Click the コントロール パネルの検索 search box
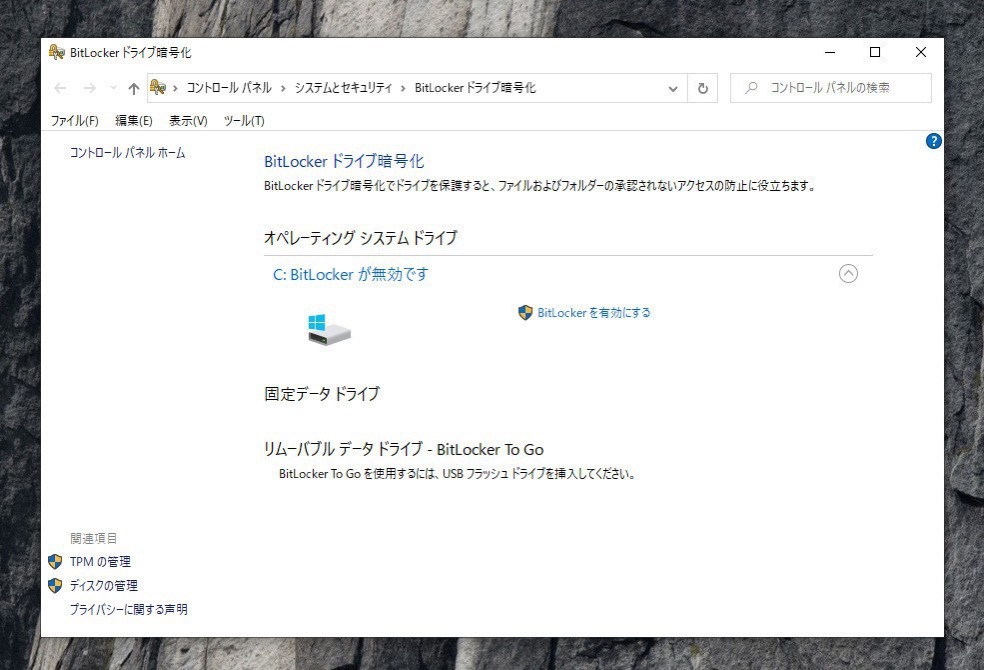This screenshot has width=984, height=670. point(830,88)
